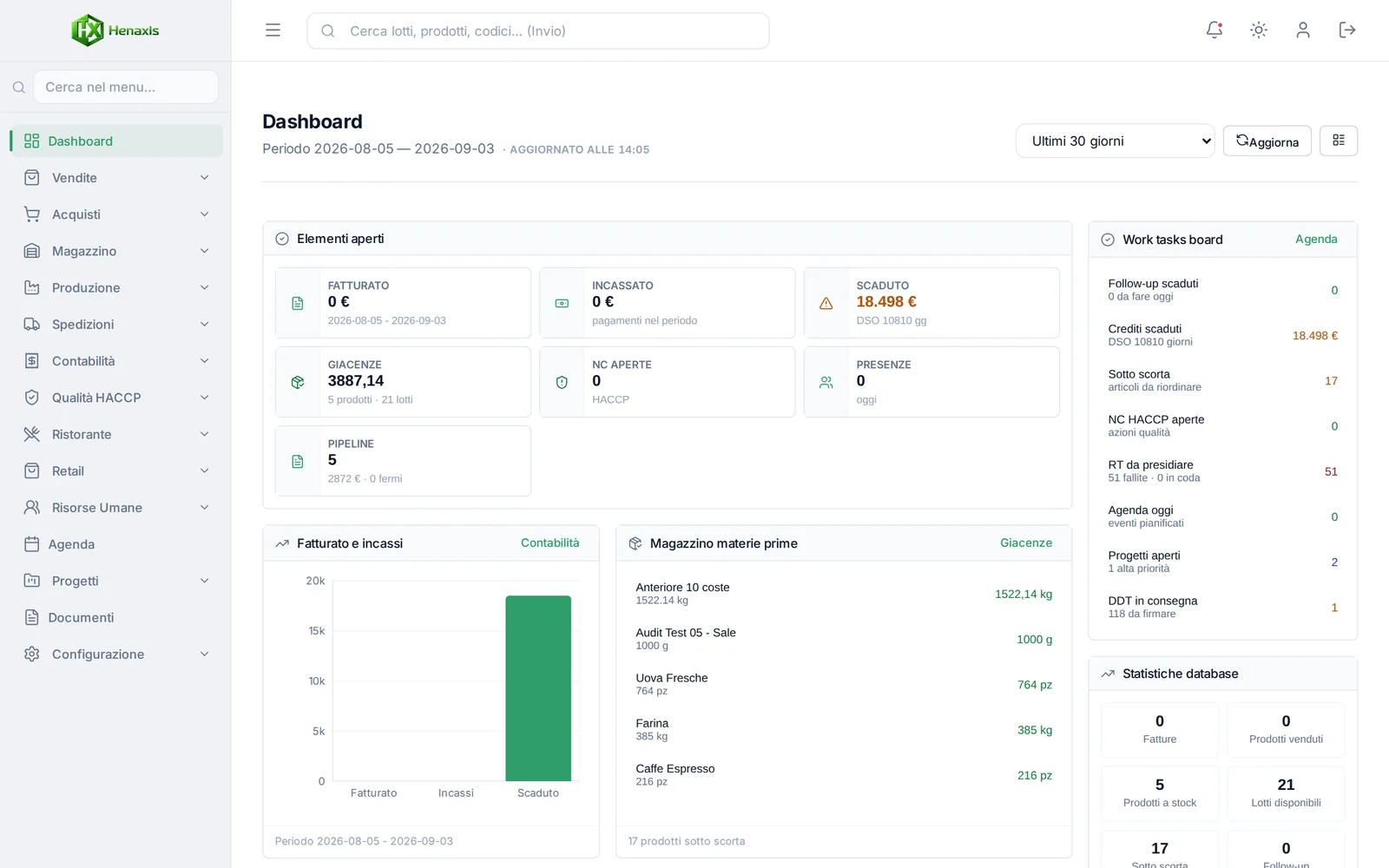Select Dashboard in the sidebar

pyautogui.click(x=116, y=141)
